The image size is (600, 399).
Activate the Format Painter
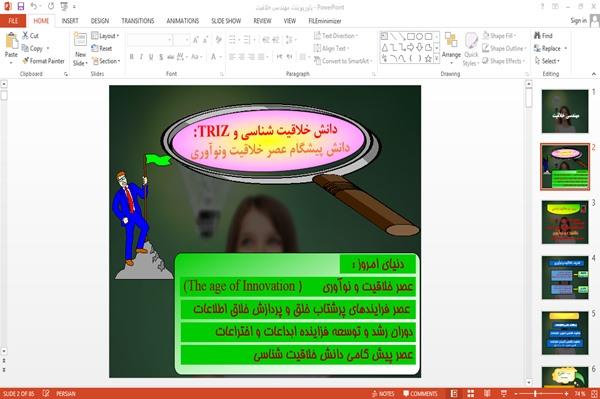click(x=44, y=61)
